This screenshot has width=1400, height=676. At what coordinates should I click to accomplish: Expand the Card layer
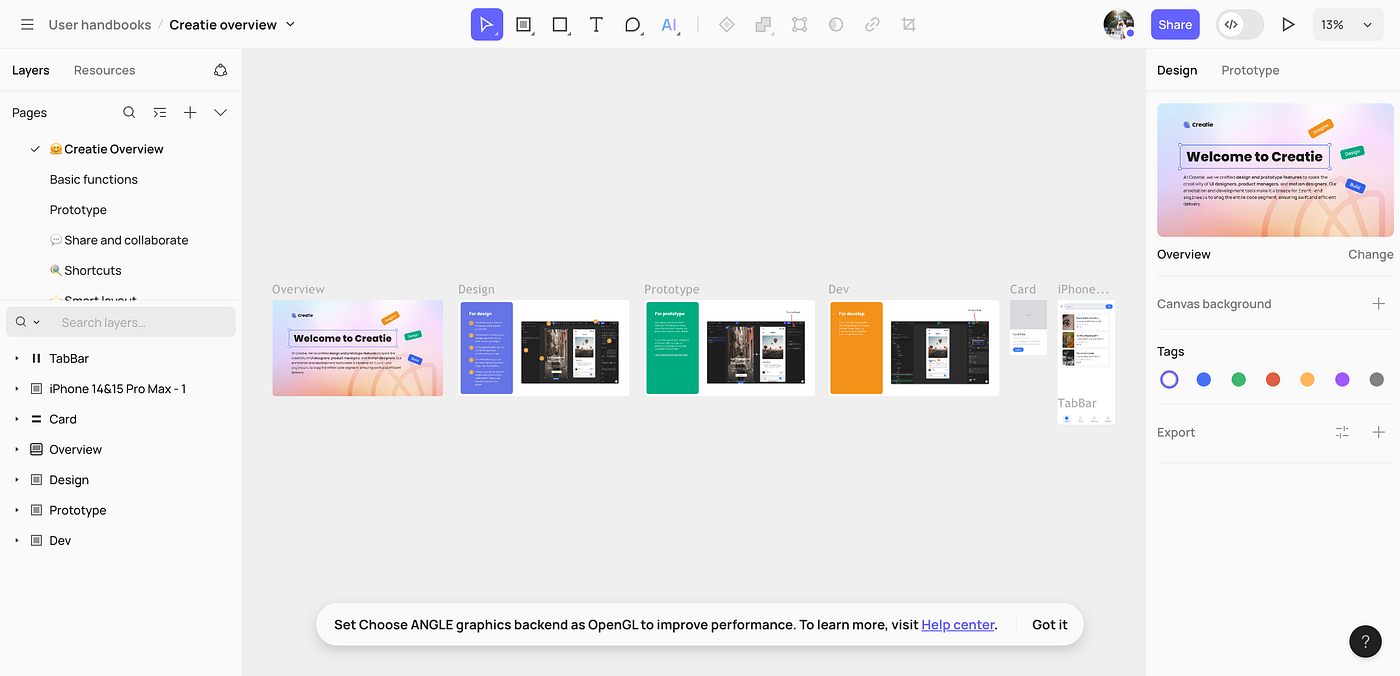click(x=16, y=419)
